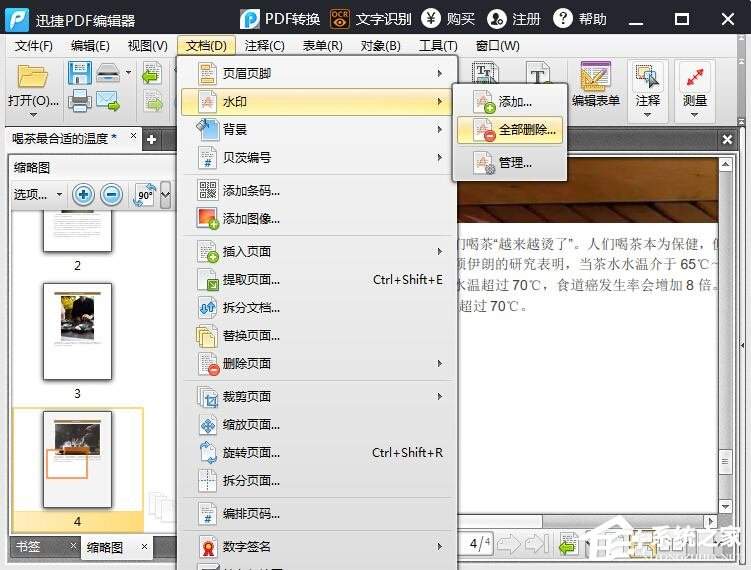Click the 90° rotate thumbnail icon
This screenshot has height=570, width=751.
145,195
